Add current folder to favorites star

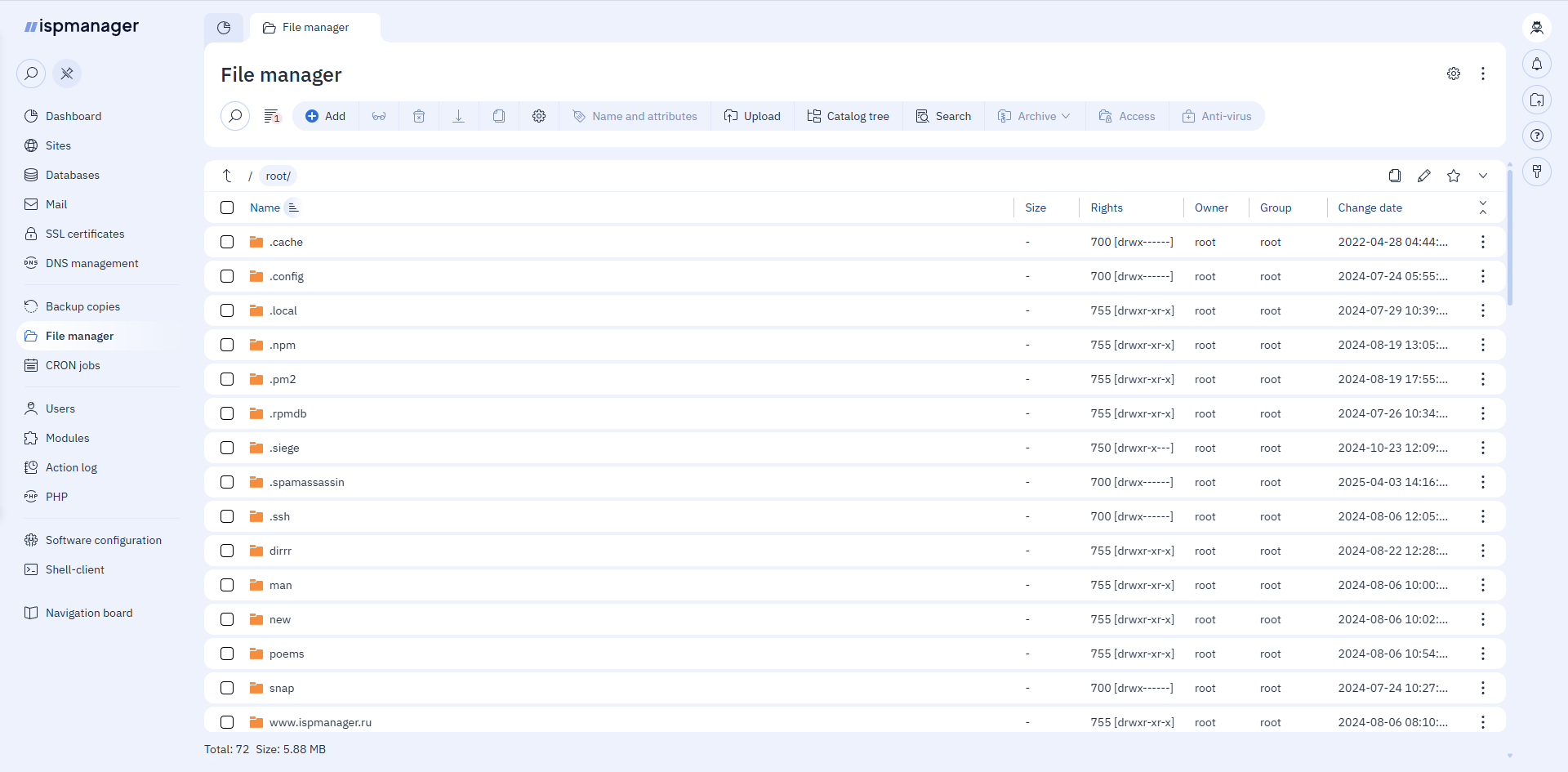(1454, 176)
